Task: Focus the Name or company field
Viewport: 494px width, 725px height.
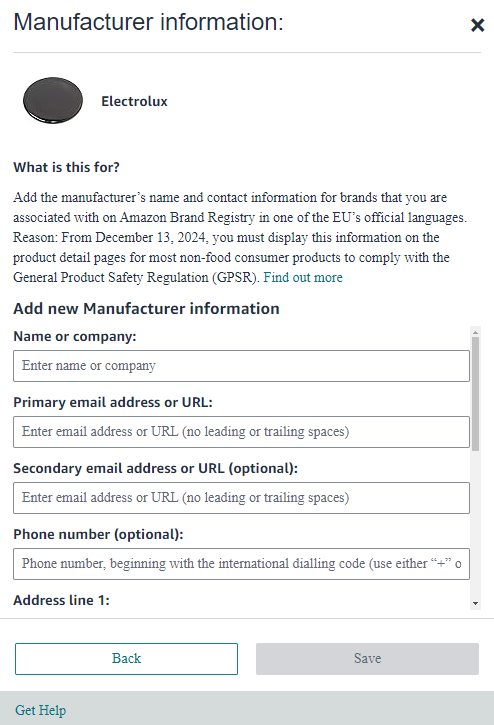Action: pyautogui.click(x=241, y=366)
